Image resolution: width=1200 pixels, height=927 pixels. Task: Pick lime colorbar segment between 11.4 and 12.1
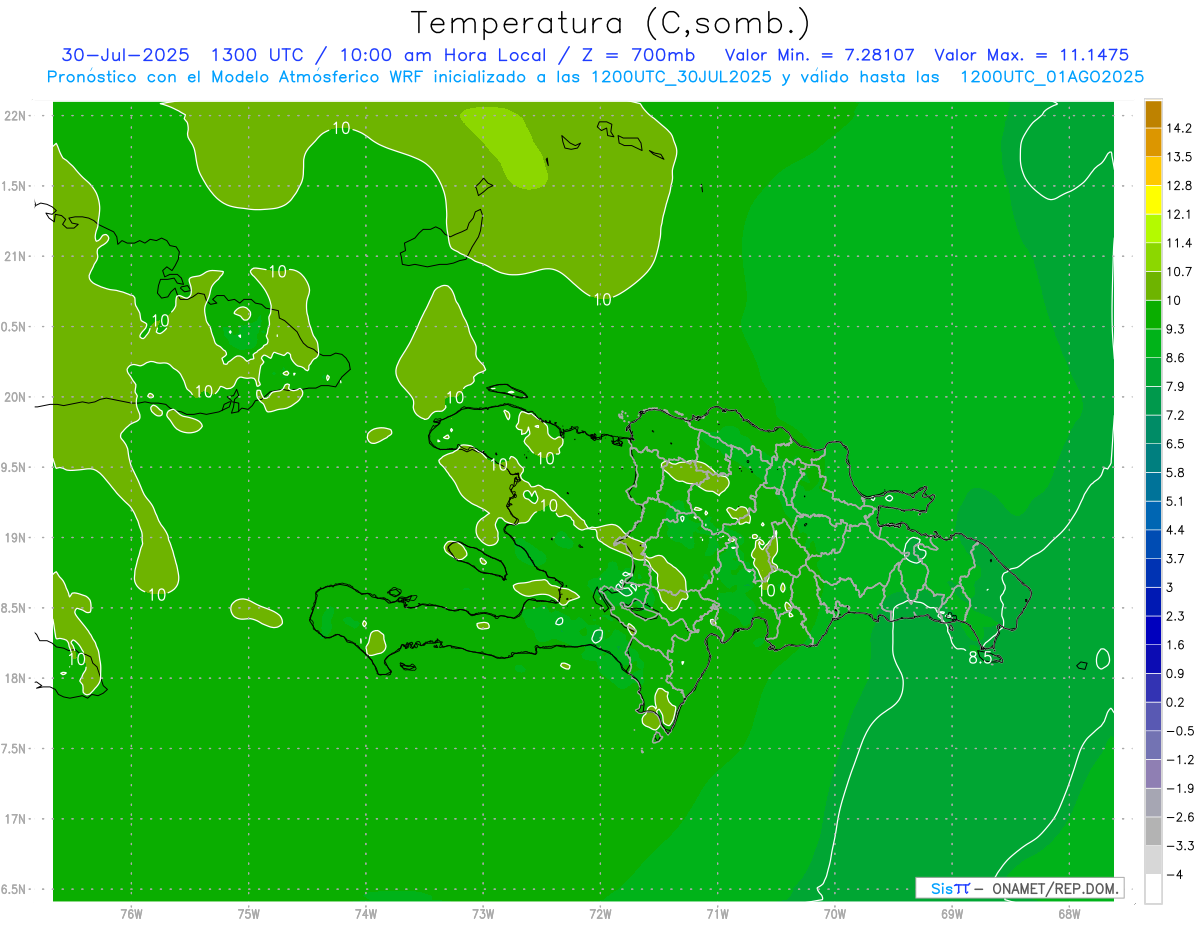[x=1153, y=229]
